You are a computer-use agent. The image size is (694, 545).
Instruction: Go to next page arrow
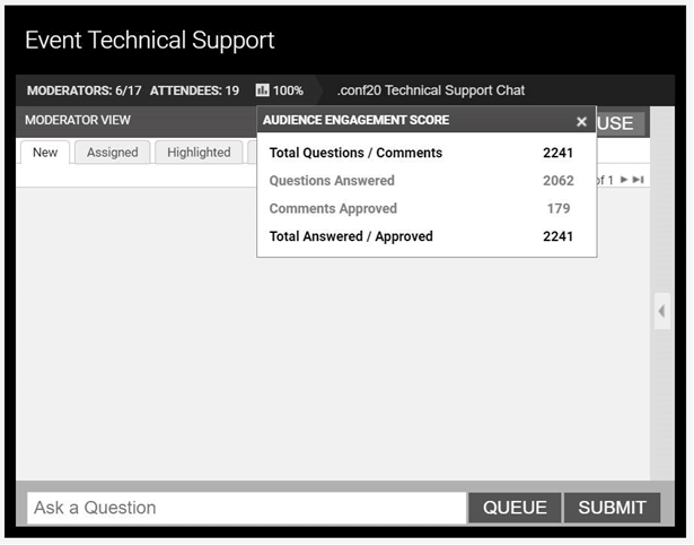click(x=624, y=179)
